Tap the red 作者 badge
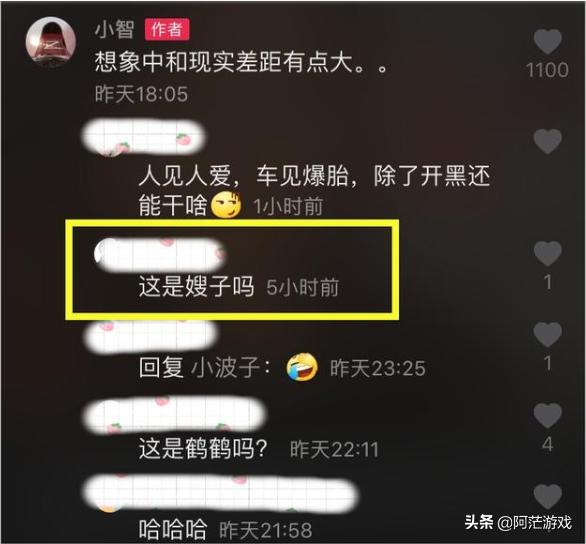Screen dimensions: 586x544 click(167, 29)
